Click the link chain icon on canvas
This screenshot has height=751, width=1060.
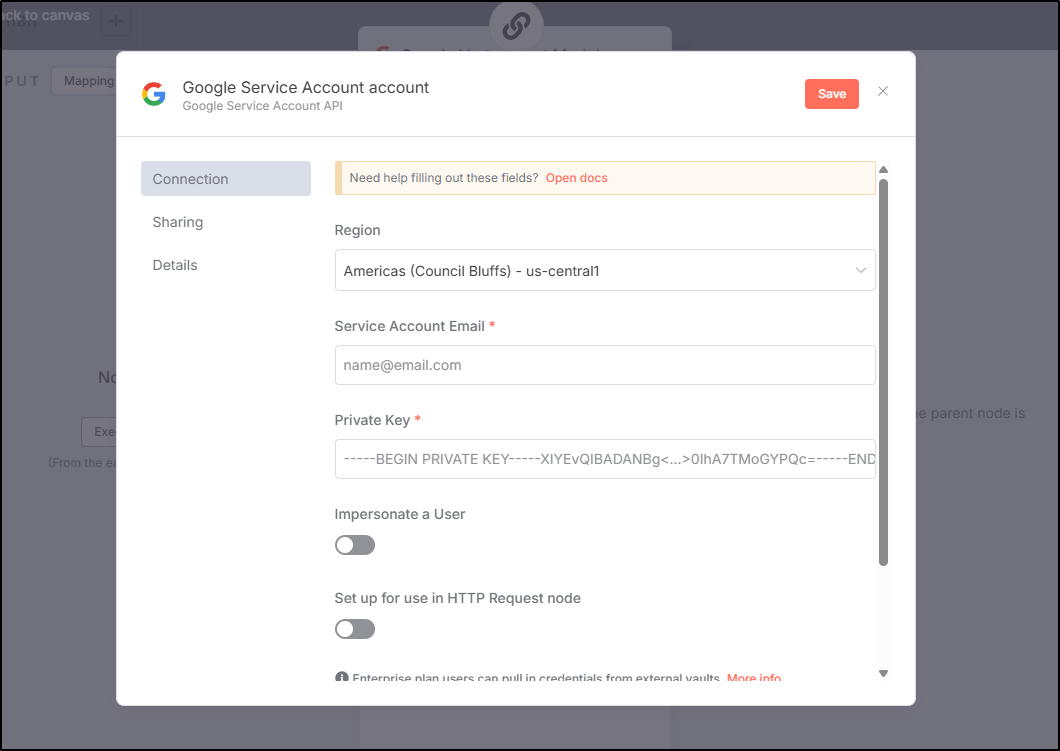[516, 26]
